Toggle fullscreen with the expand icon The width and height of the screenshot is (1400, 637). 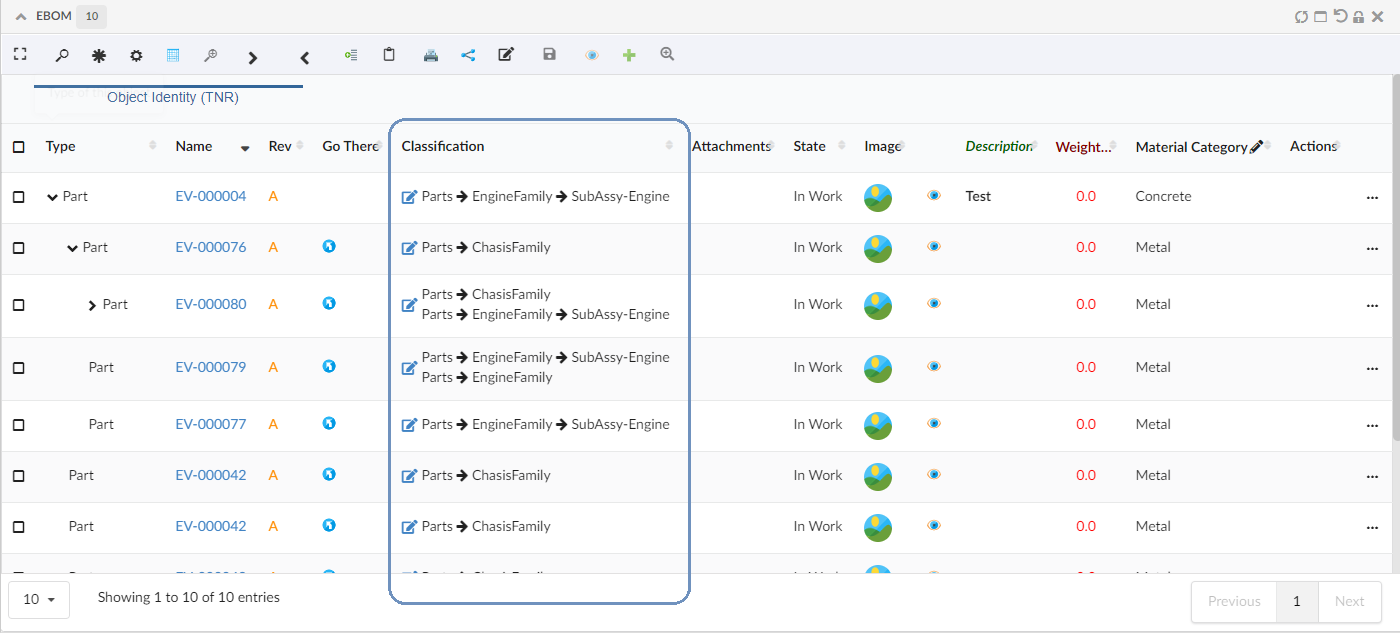coord(20,55)
